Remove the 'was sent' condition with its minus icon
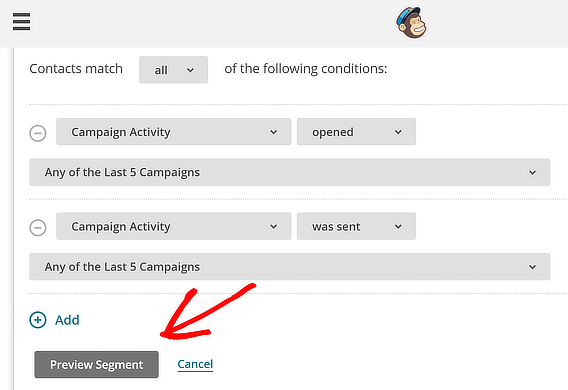Viewport: 568px width, 390px height. click(38, 228)
